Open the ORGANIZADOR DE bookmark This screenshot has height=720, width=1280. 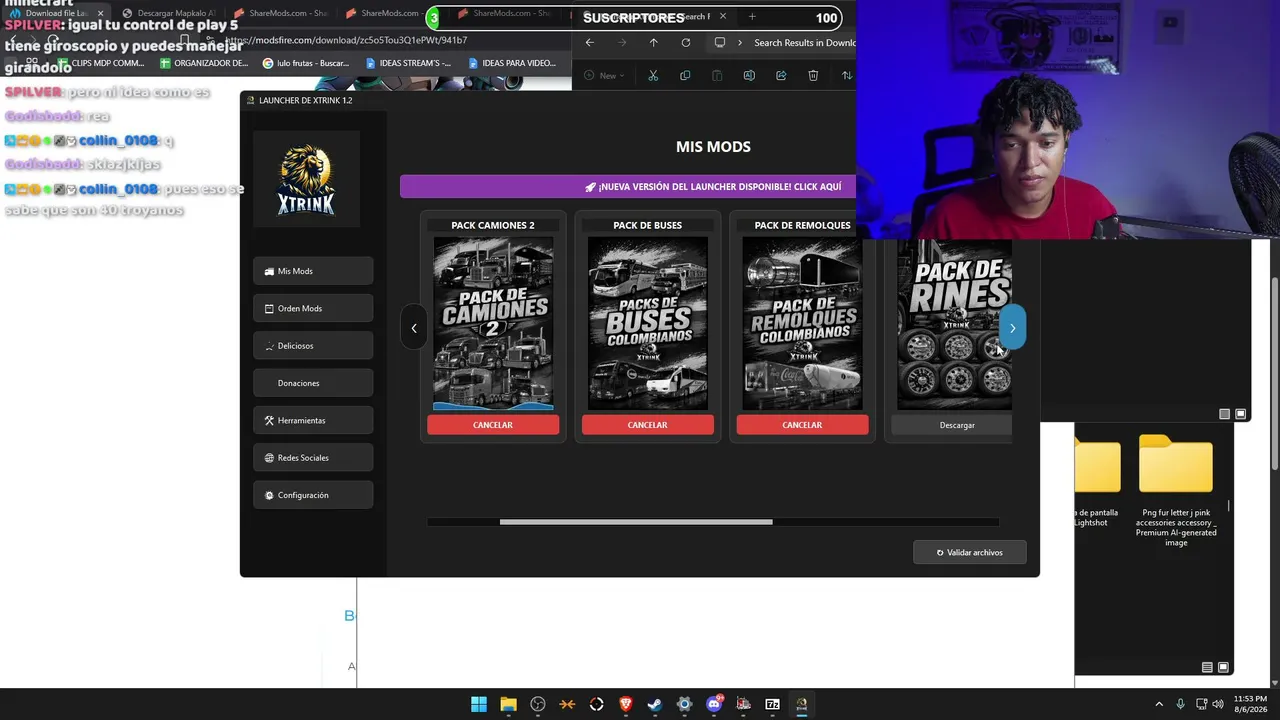tap(204, 63)
